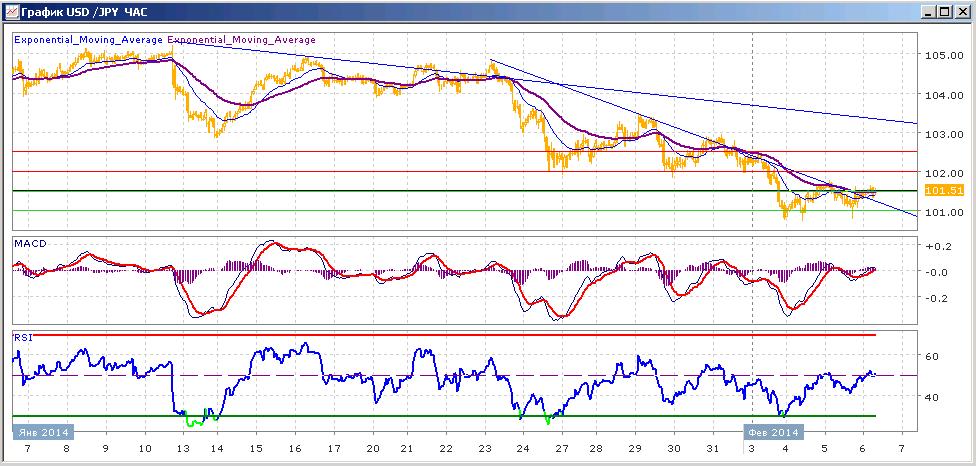976x467 pixels.
Task: Click the orange 101.51 current price tag
Action: point(944,191)
